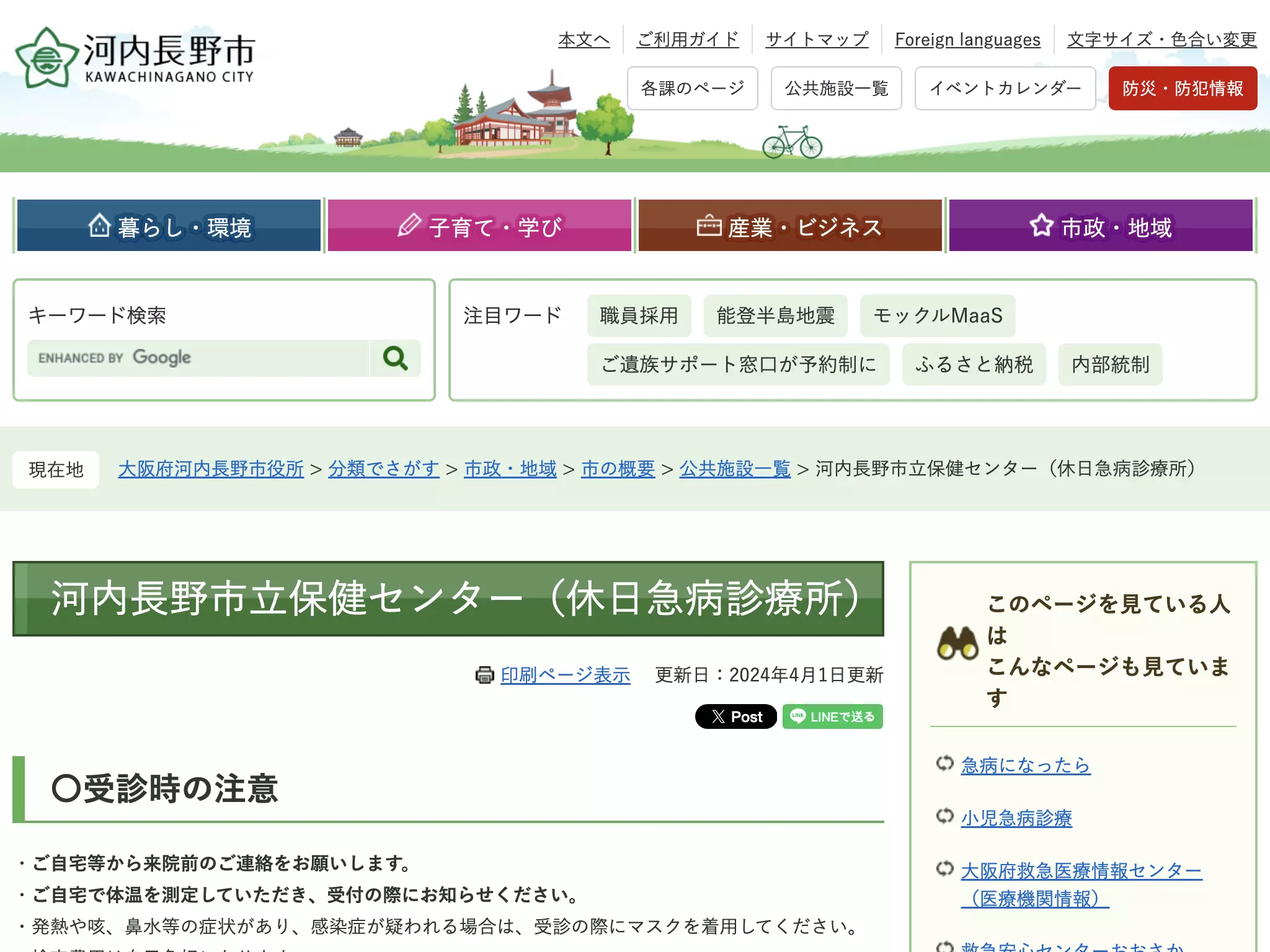Click the printer icon beside 印刷ページ表示

(x=484, y=674)
